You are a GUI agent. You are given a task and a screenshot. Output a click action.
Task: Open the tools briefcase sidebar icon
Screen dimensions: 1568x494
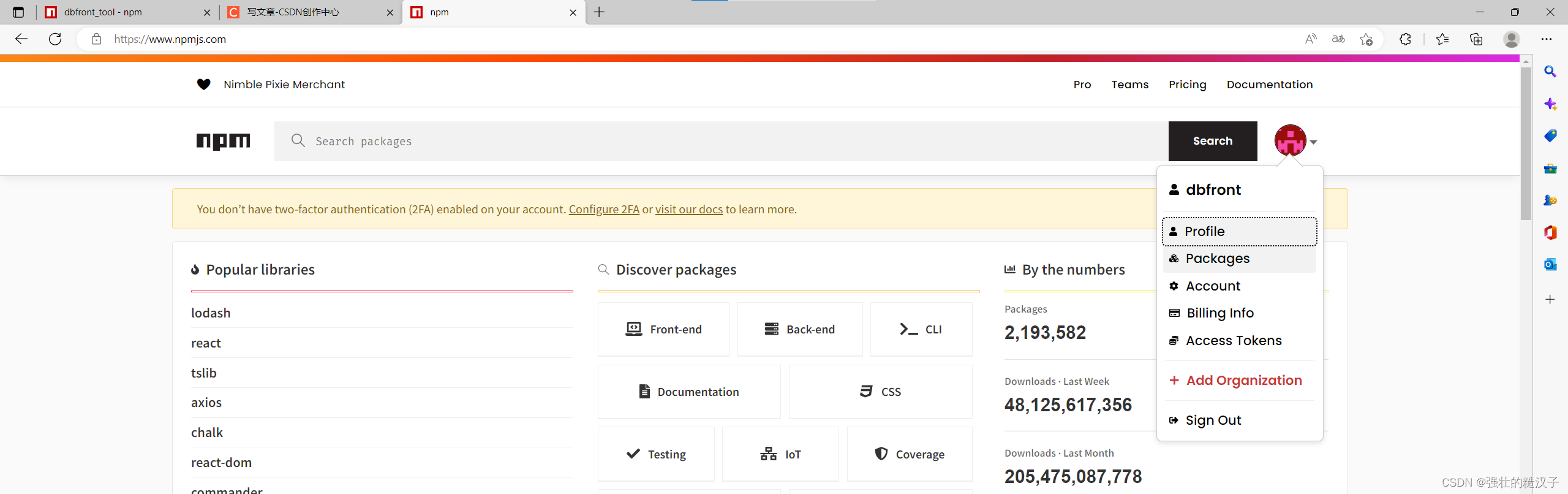1550,169
